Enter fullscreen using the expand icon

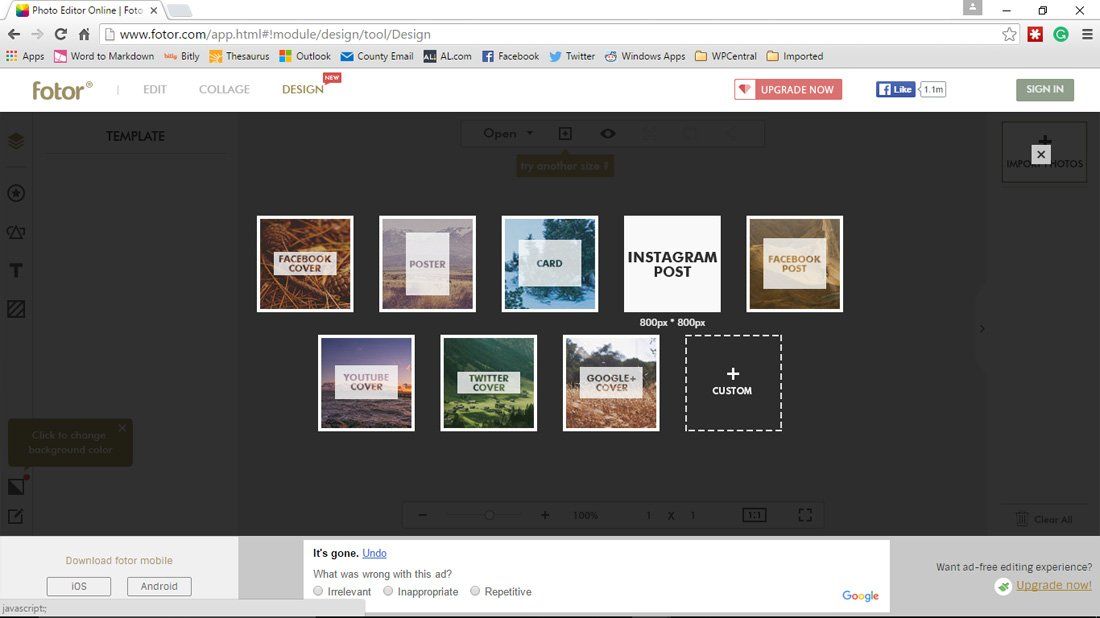click(805, 514)
